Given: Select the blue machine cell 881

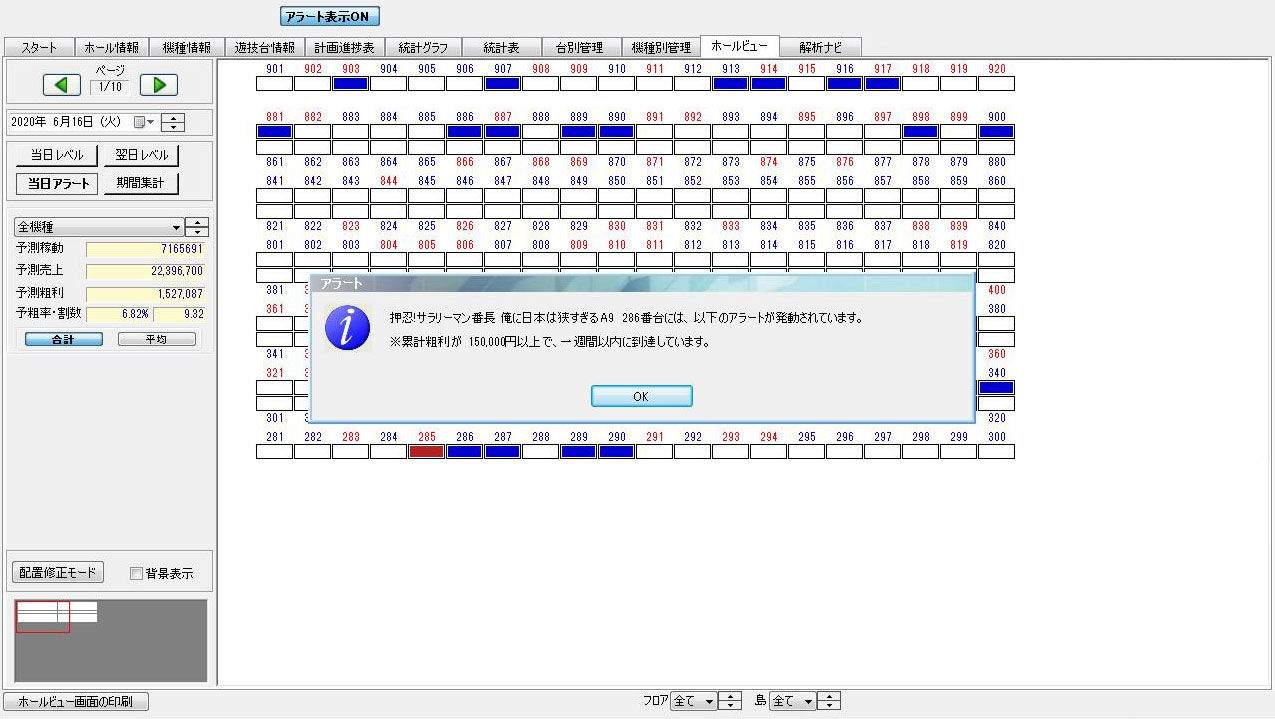Looking at the screenshot, I should point(274,132).
